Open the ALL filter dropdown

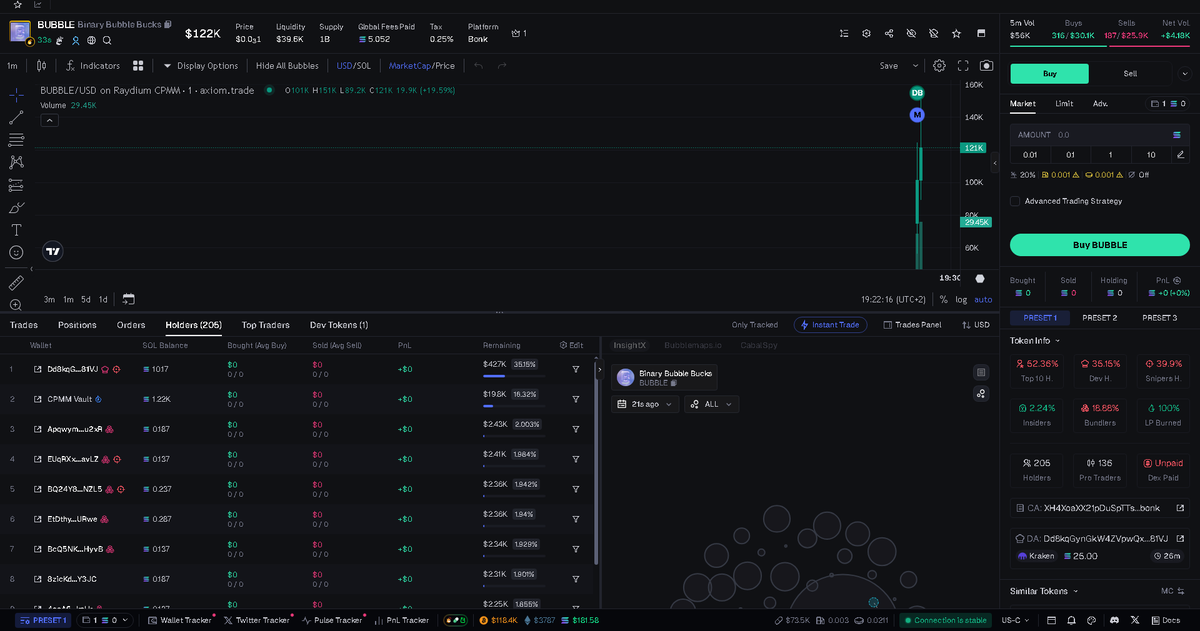(x=712, y=404)
